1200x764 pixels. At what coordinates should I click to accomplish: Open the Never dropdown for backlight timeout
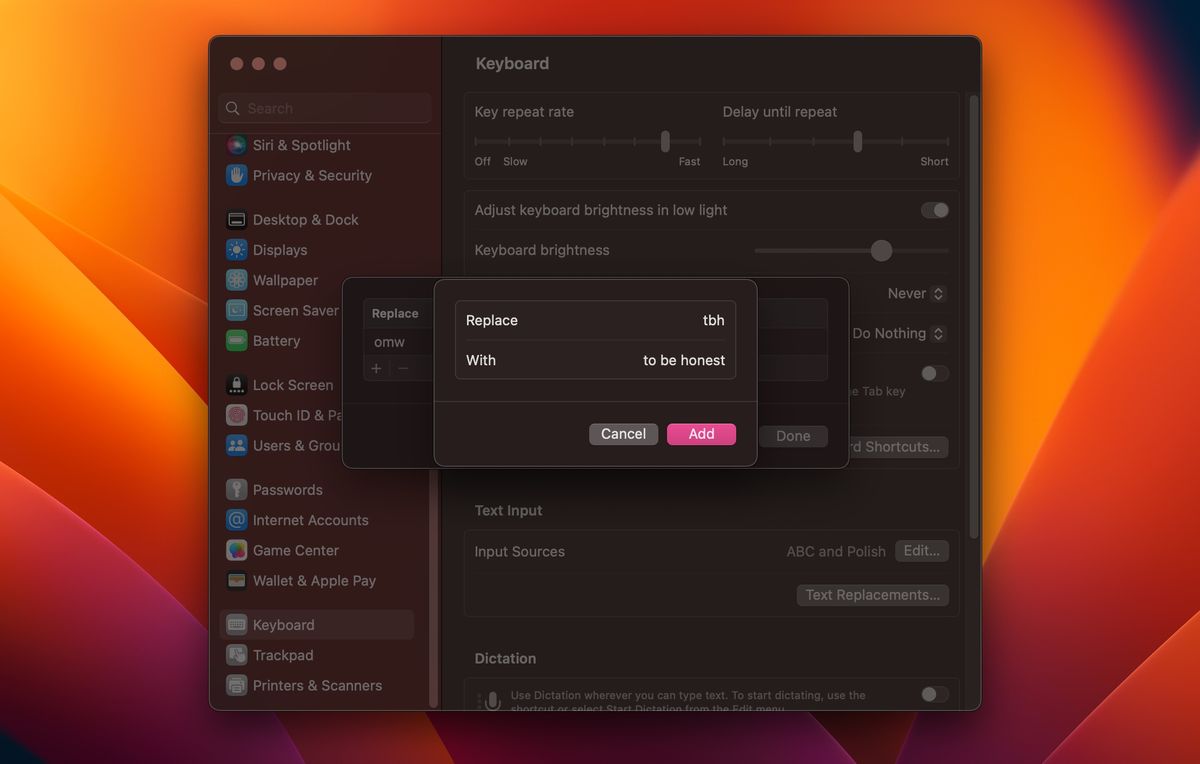pyautogui.click(x=912, y=293)
